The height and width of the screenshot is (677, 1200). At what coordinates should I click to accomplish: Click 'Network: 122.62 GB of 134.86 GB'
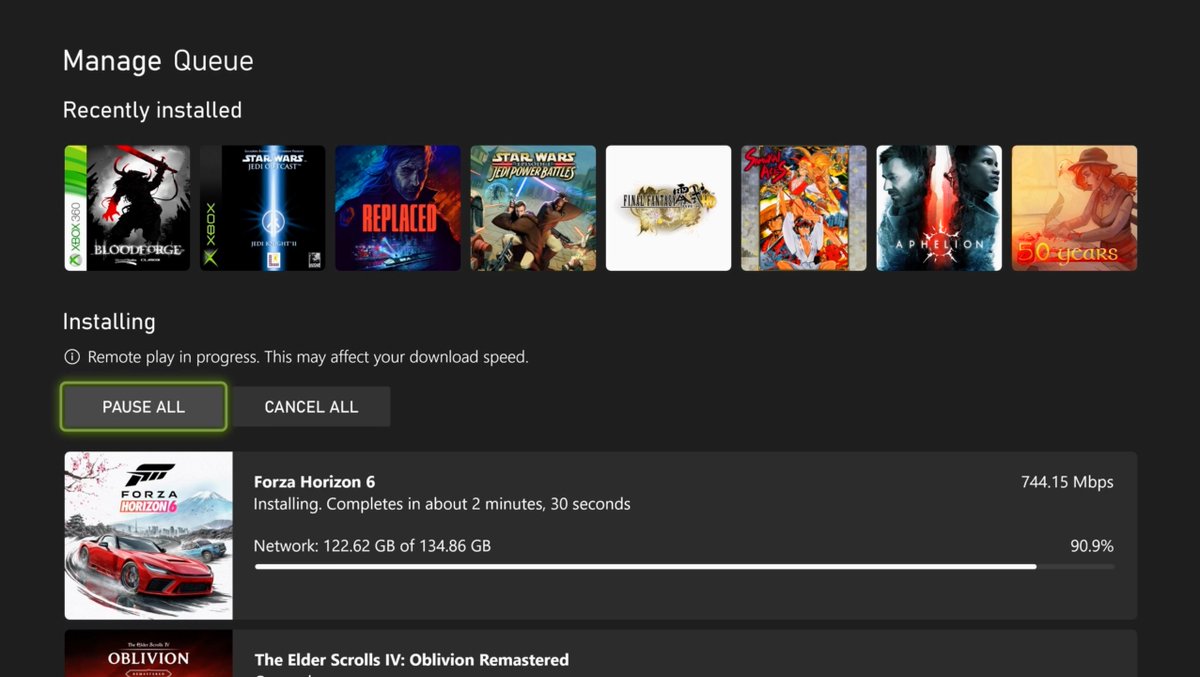tap(372, 546)
